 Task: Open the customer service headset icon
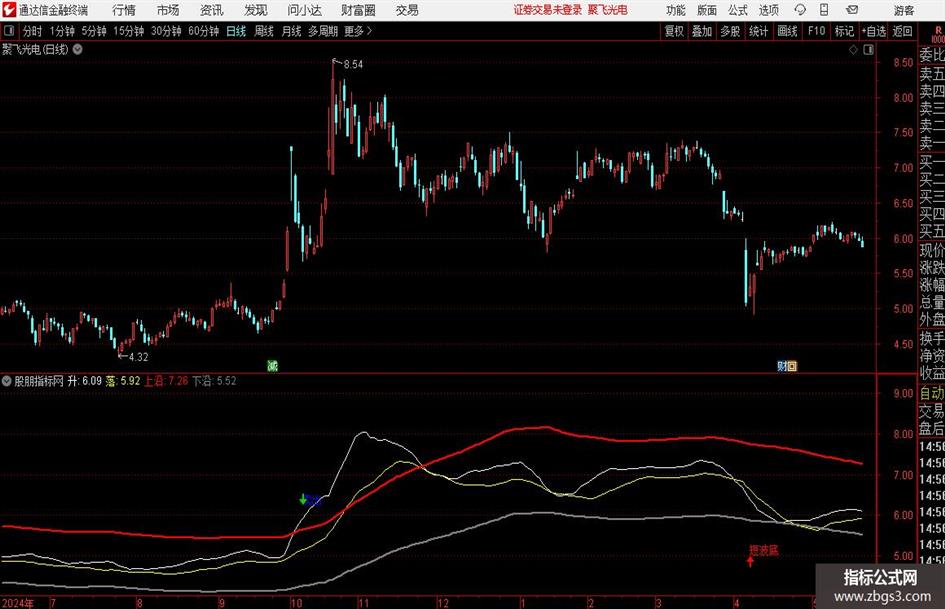[x=800, y=10]
